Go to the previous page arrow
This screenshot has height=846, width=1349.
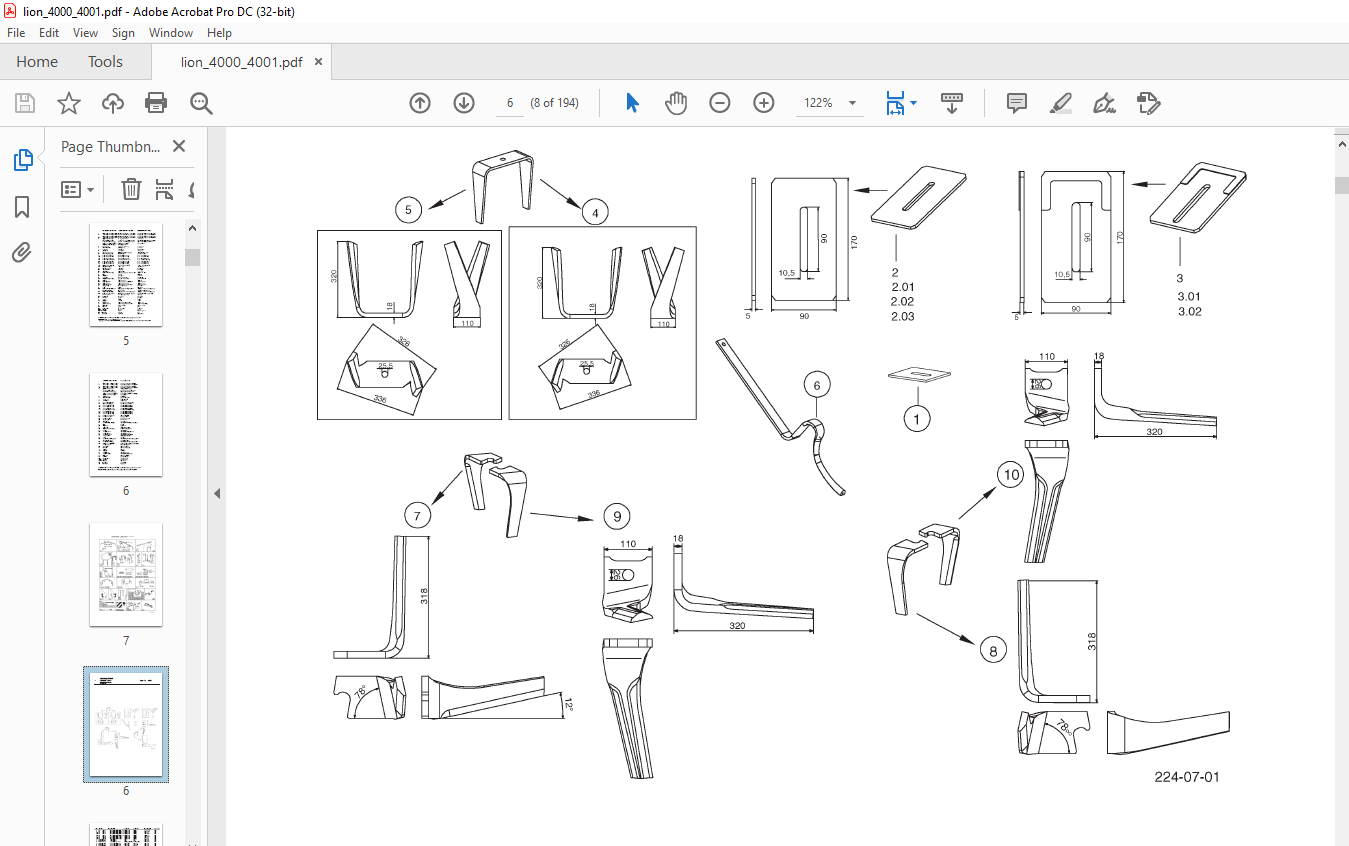pyautogui.click(x=420, y=103)
